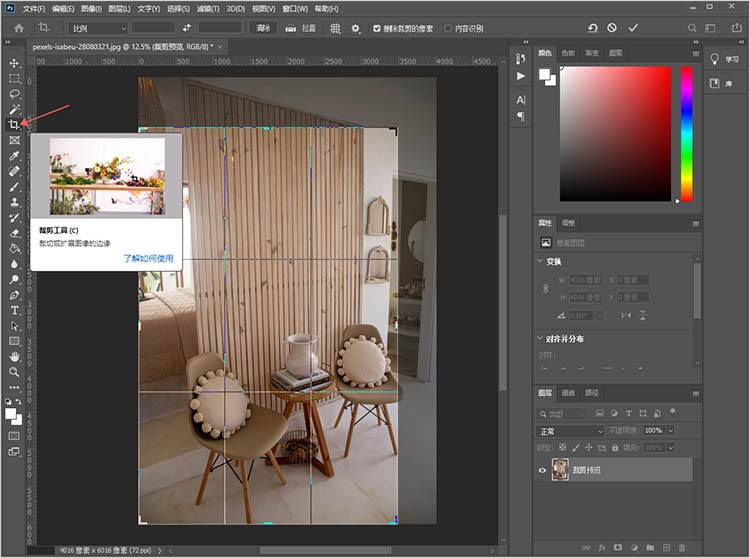This screenshot has height=558, width=750.
Task: Open the Edit Toolbar three-dots menu
Action: point(14,387)
